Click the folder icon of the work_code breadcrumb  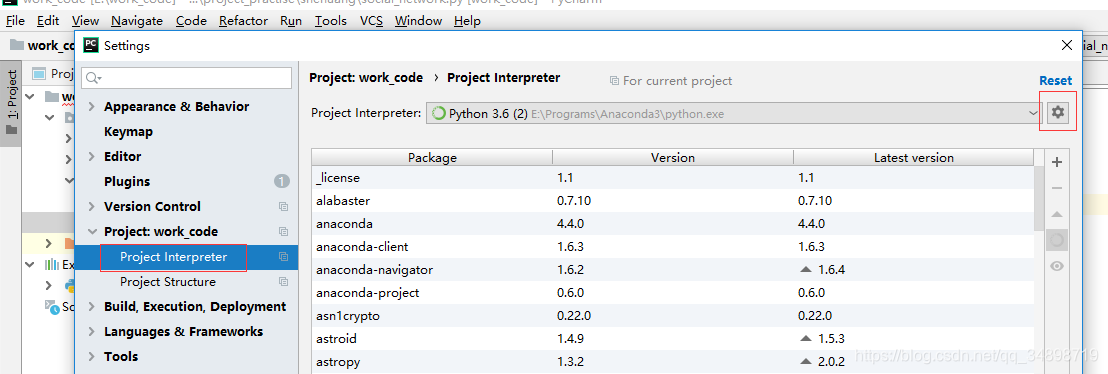[16, 45]
